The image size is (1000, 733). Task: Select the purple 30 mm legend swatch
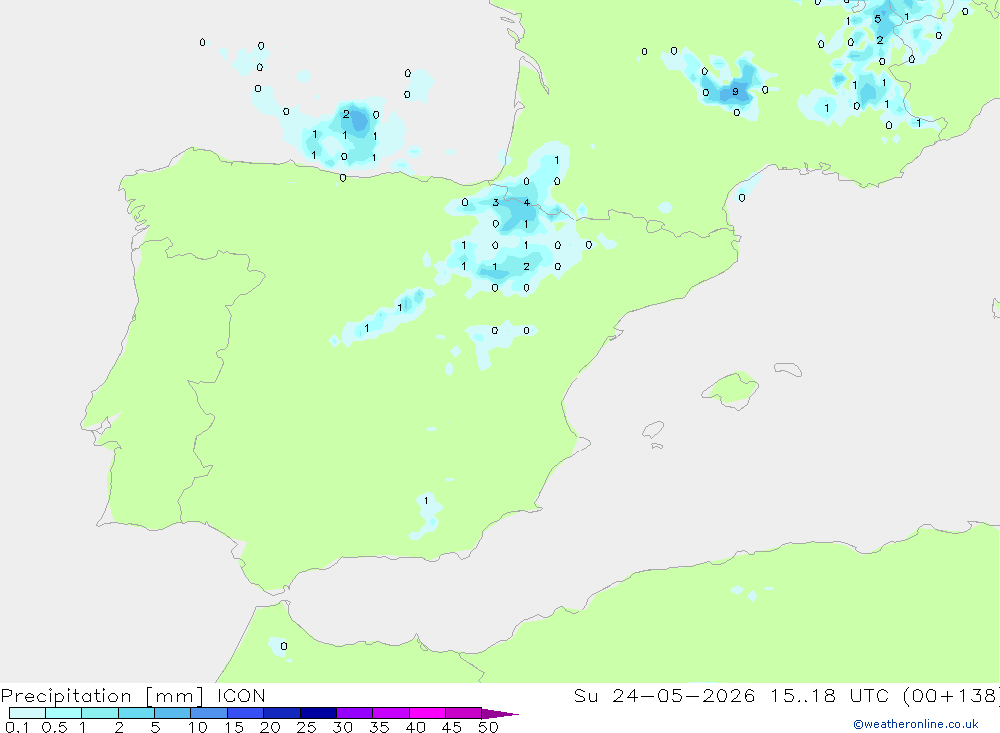point(354,713)
